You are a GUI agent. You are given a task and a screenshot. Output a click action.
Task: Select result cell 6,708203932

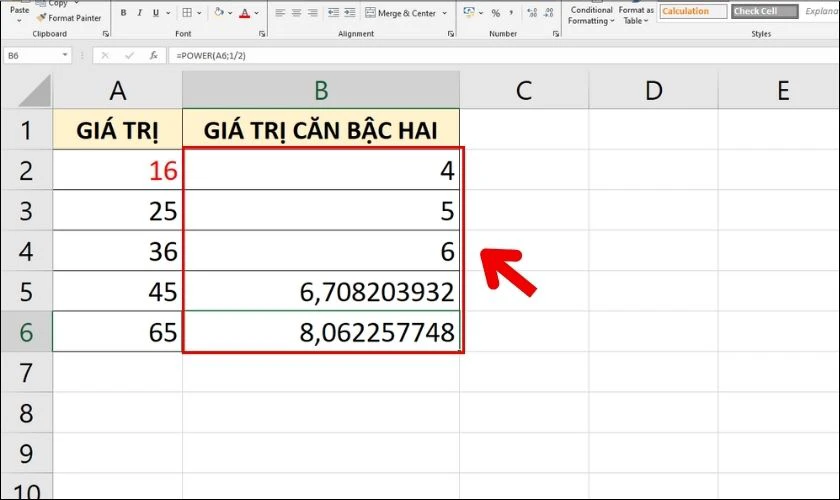pyautogui.click(x=321, y=291)
